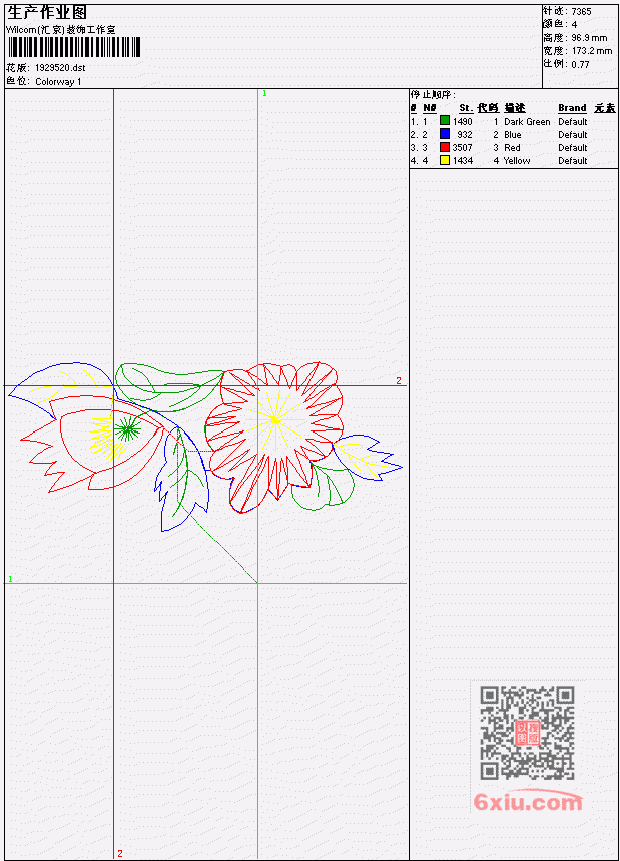This screenshot has width=620, height=861.
Task: Click the 'Yellow' description text
Action: tap(517, 161)
